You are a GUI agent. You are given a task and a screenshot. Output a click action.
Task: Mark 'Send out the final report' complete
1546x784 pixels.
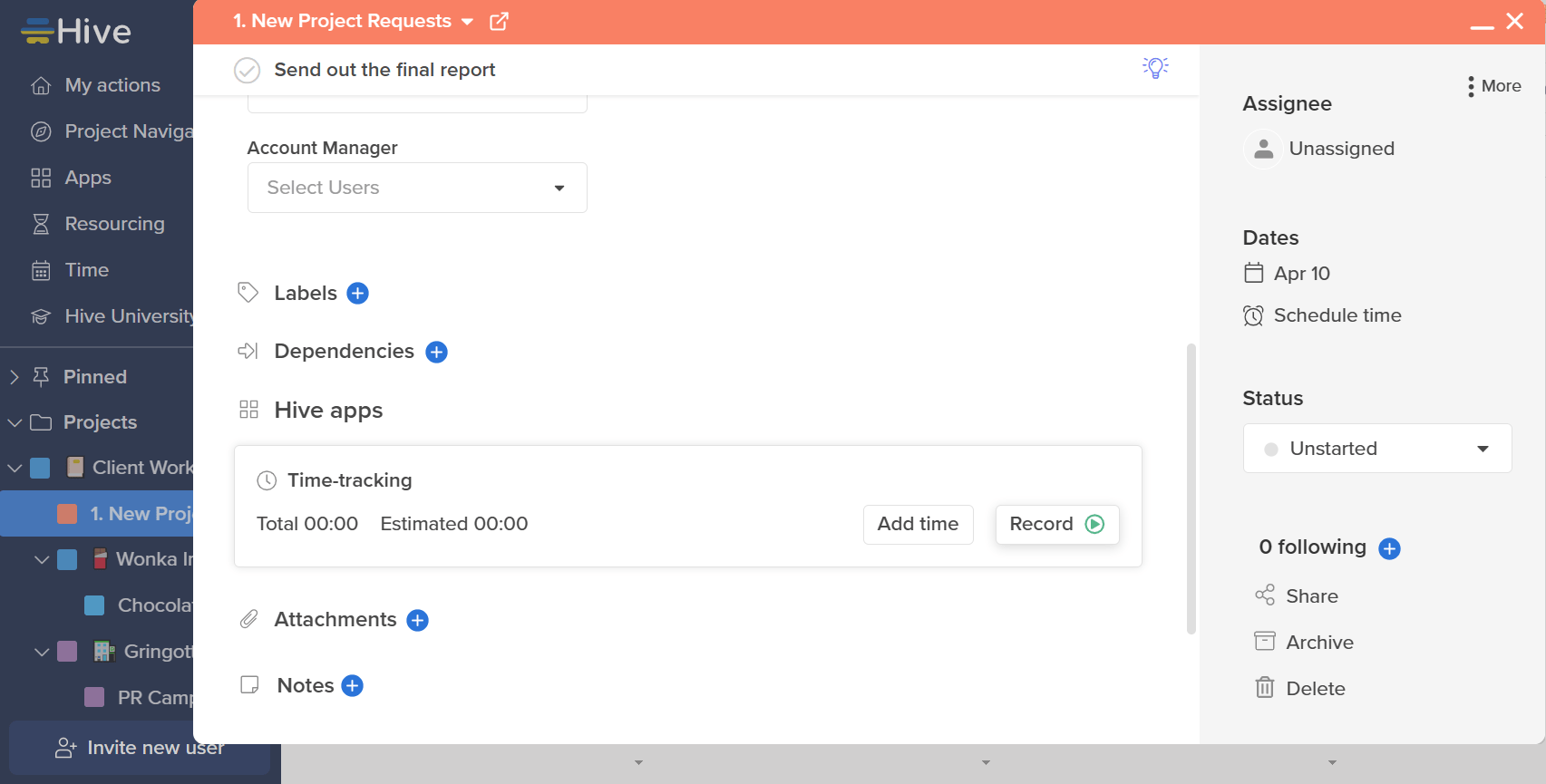pyautogui.click(x=248, y=70)
